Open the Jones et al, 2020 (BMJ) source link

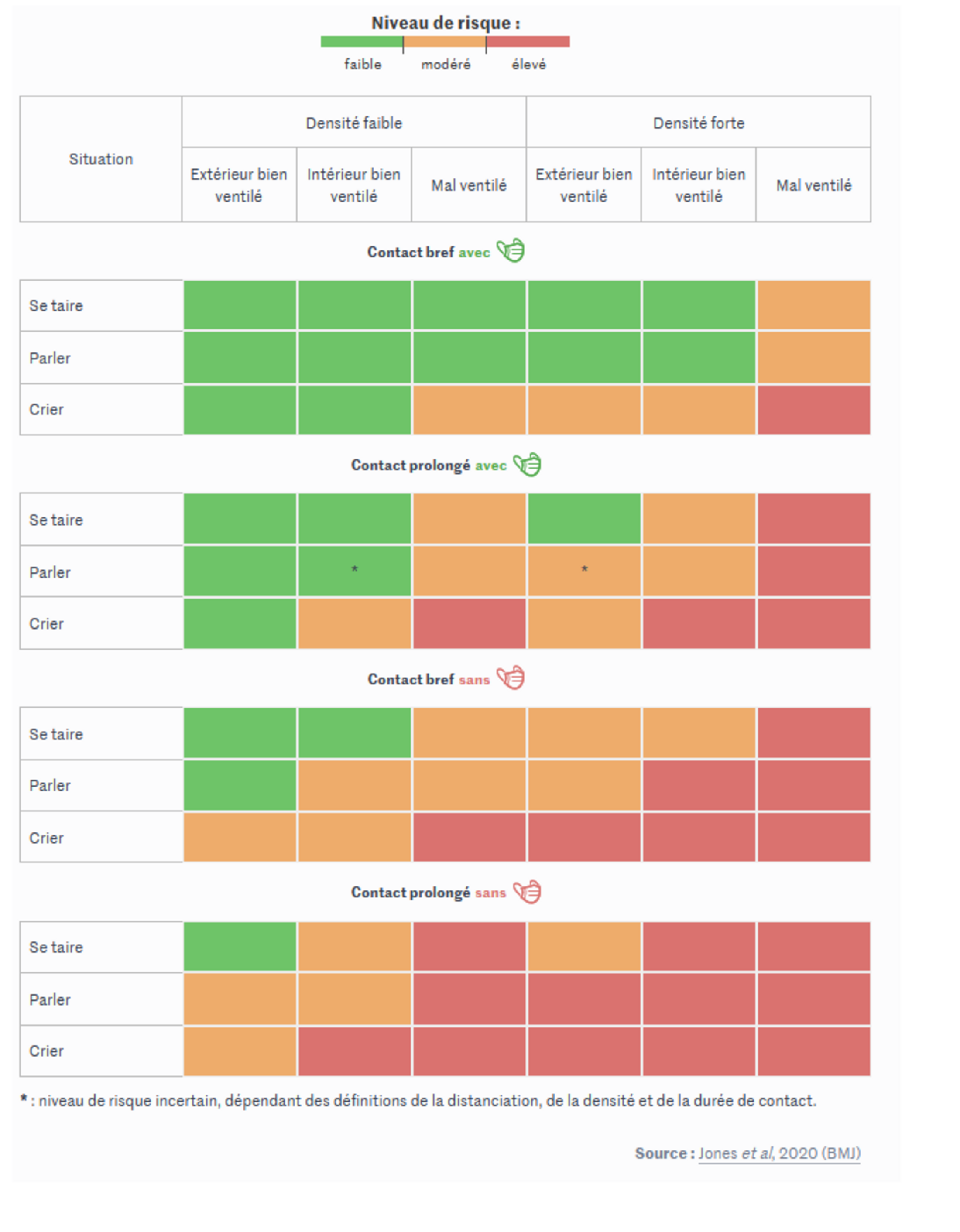tap(779, 1153)
